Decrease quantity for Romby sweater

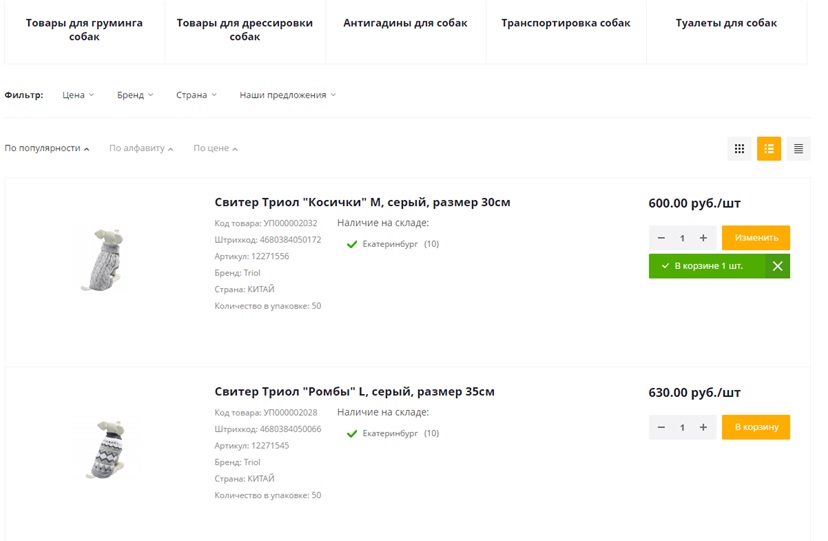pos(661,427)
